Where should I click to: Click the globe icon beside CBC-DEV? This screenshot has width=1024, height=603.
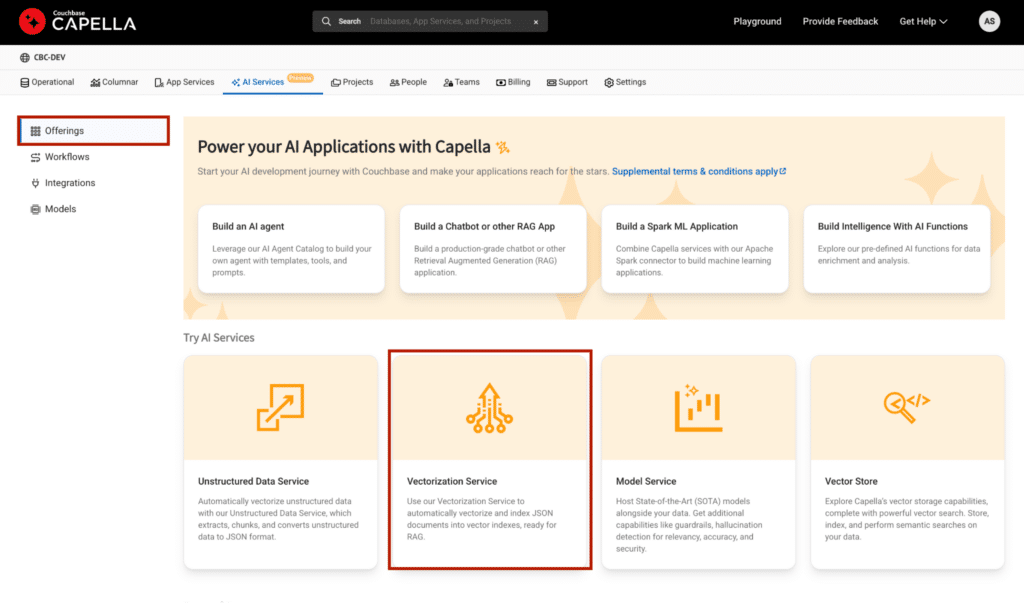[25, 57]
